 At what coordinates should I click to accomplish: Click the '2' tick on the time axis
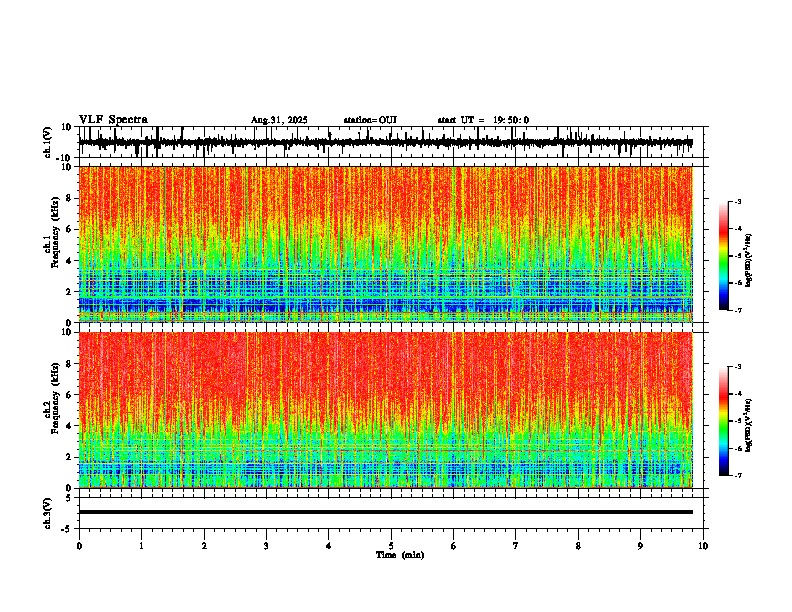[x=204, y=546]
